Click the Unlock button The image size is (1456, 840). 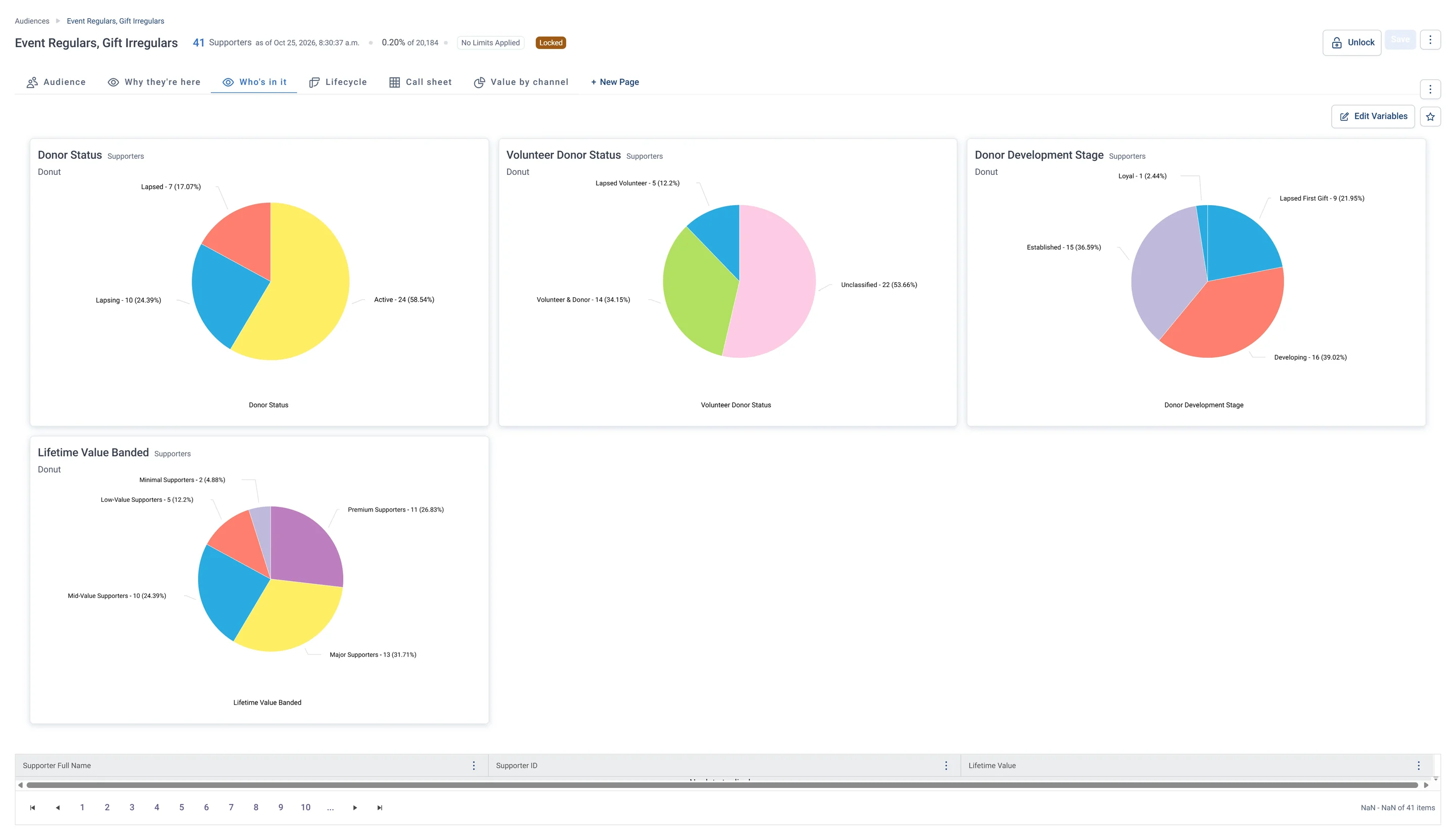click(x=1351, y=42)
